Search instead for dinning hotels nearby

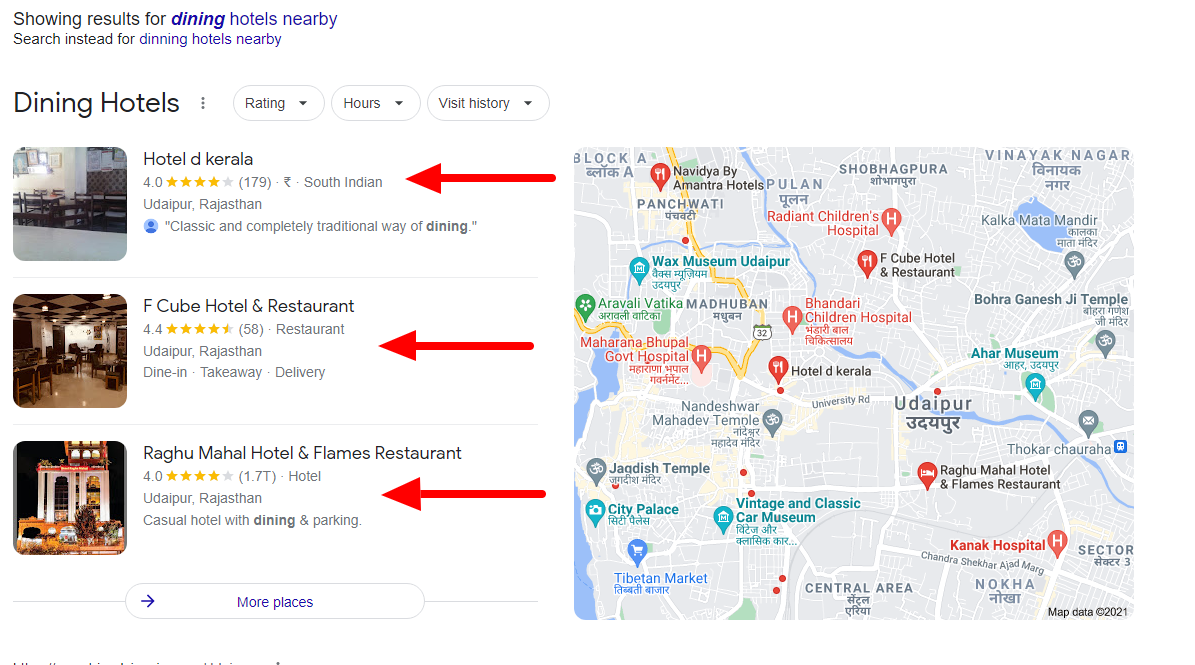point(210,39)
